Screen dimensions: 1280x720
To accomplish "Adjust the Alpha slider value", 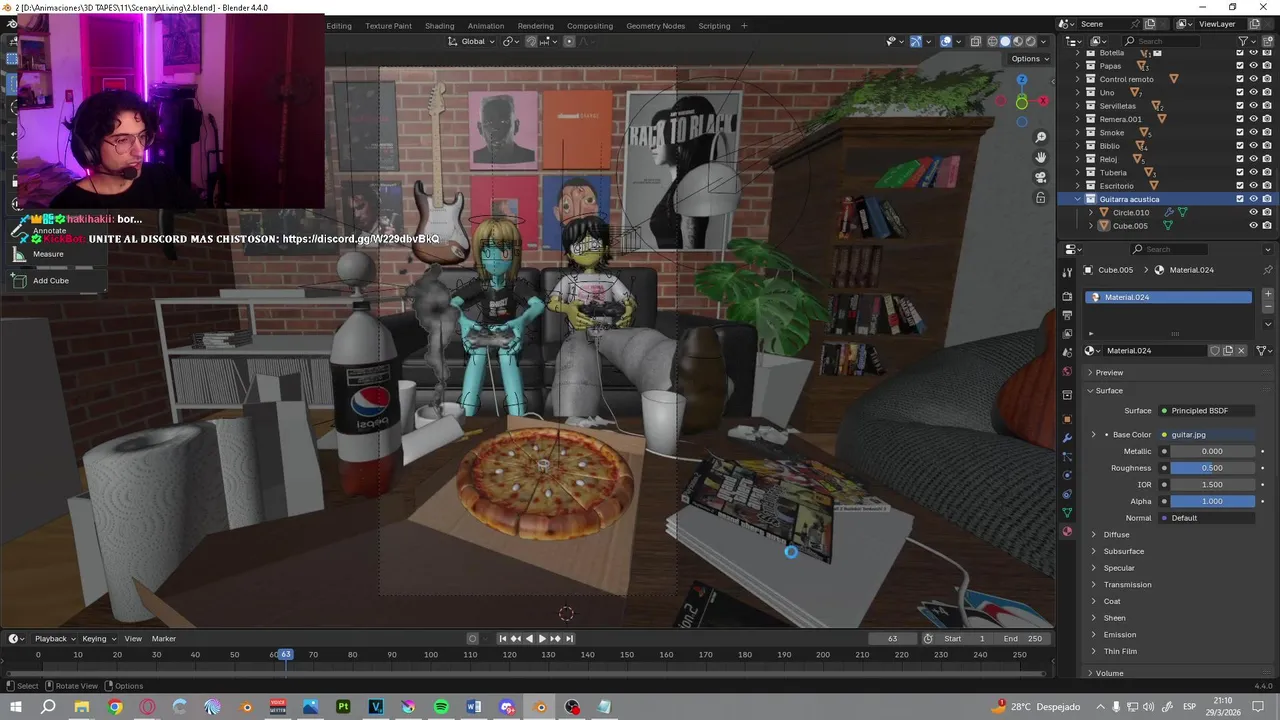I will pyautogui.click(x=1213, y=501).
